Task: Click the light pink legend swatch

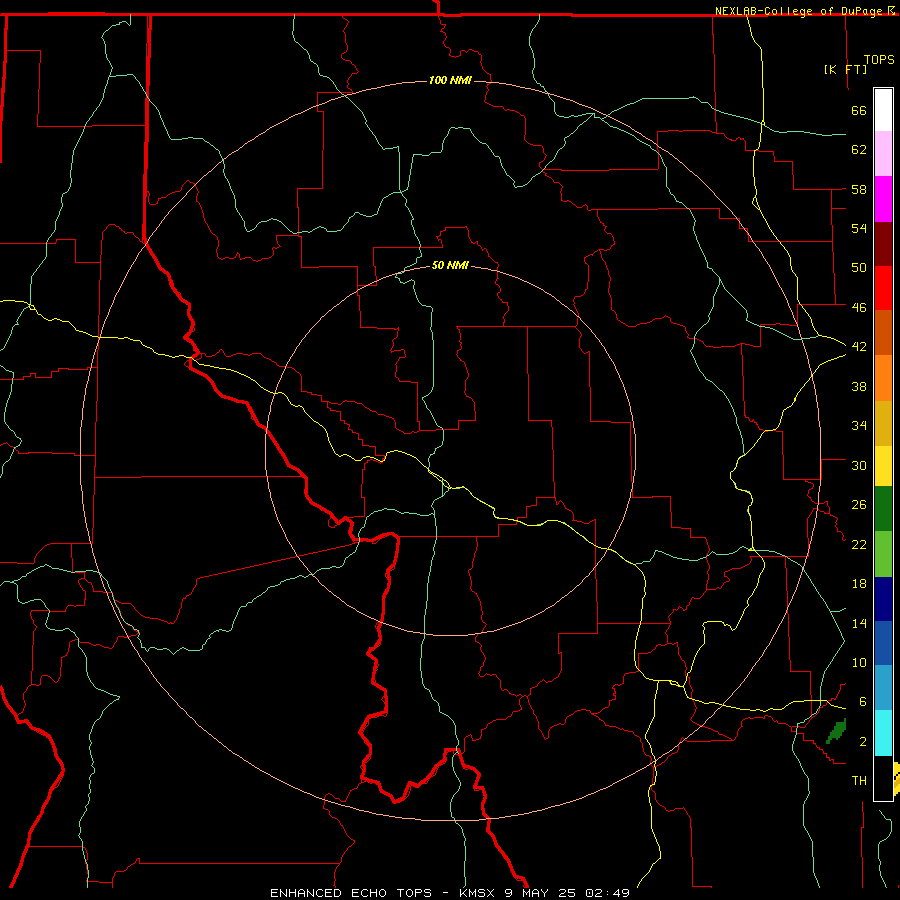Action: tap(883, 153)
